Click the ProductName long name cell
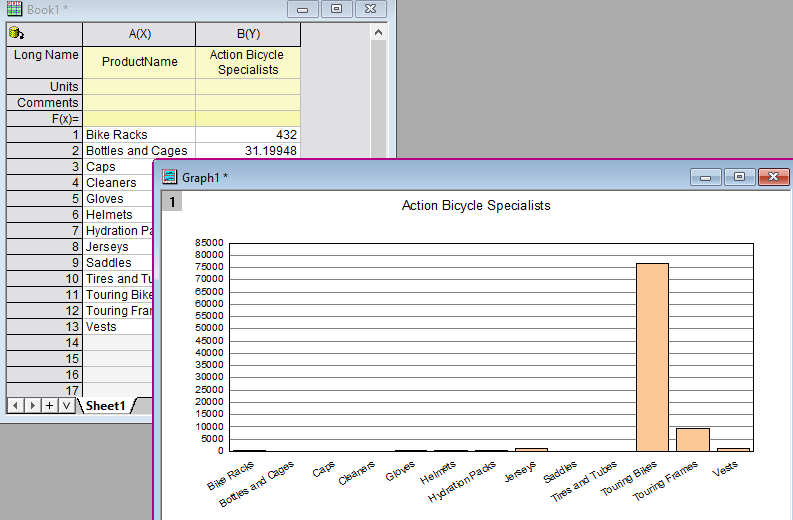 point(139,62)
